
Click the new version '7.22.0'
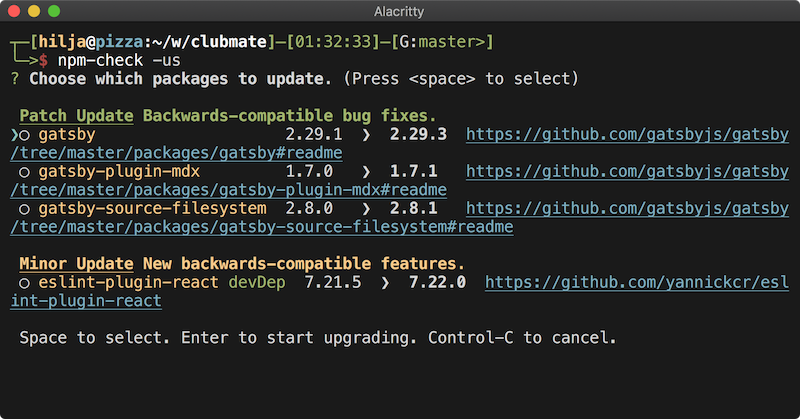tap(437, 282)
